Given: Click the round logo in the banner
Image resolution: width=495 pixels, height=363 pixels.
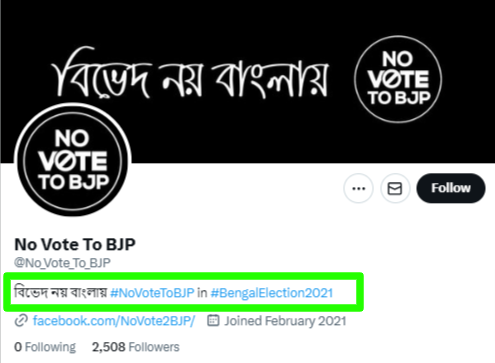Looking at the screenshot, I should point(398,79).
